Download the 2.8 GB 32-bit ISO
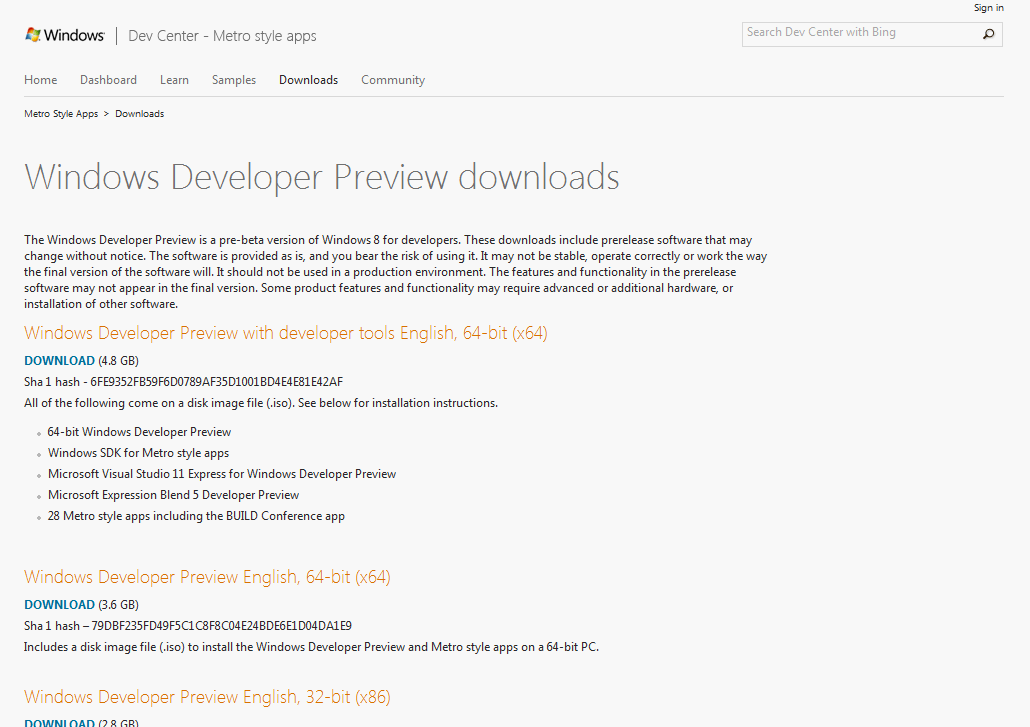Viewport: 1030px width, 727px height. (x=59, y=722)
